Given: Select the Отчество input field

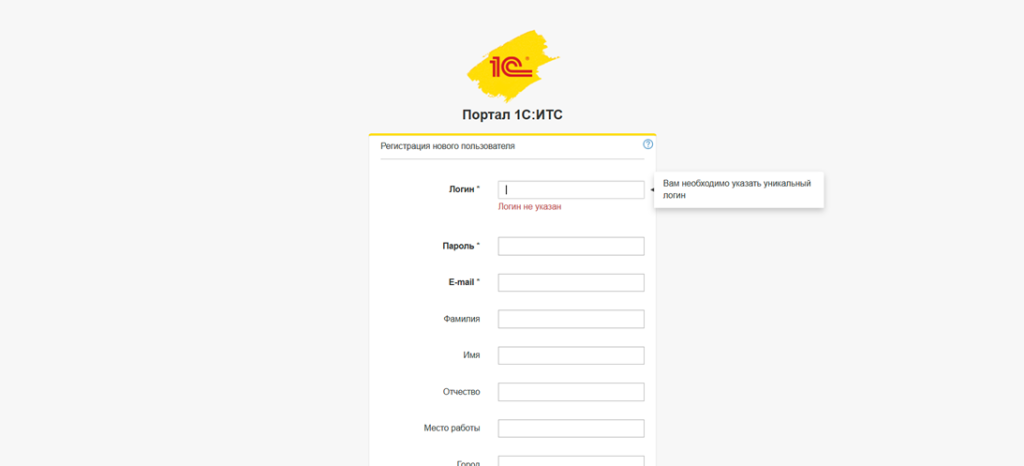Looking at the screenshot, I should [571, 392].
